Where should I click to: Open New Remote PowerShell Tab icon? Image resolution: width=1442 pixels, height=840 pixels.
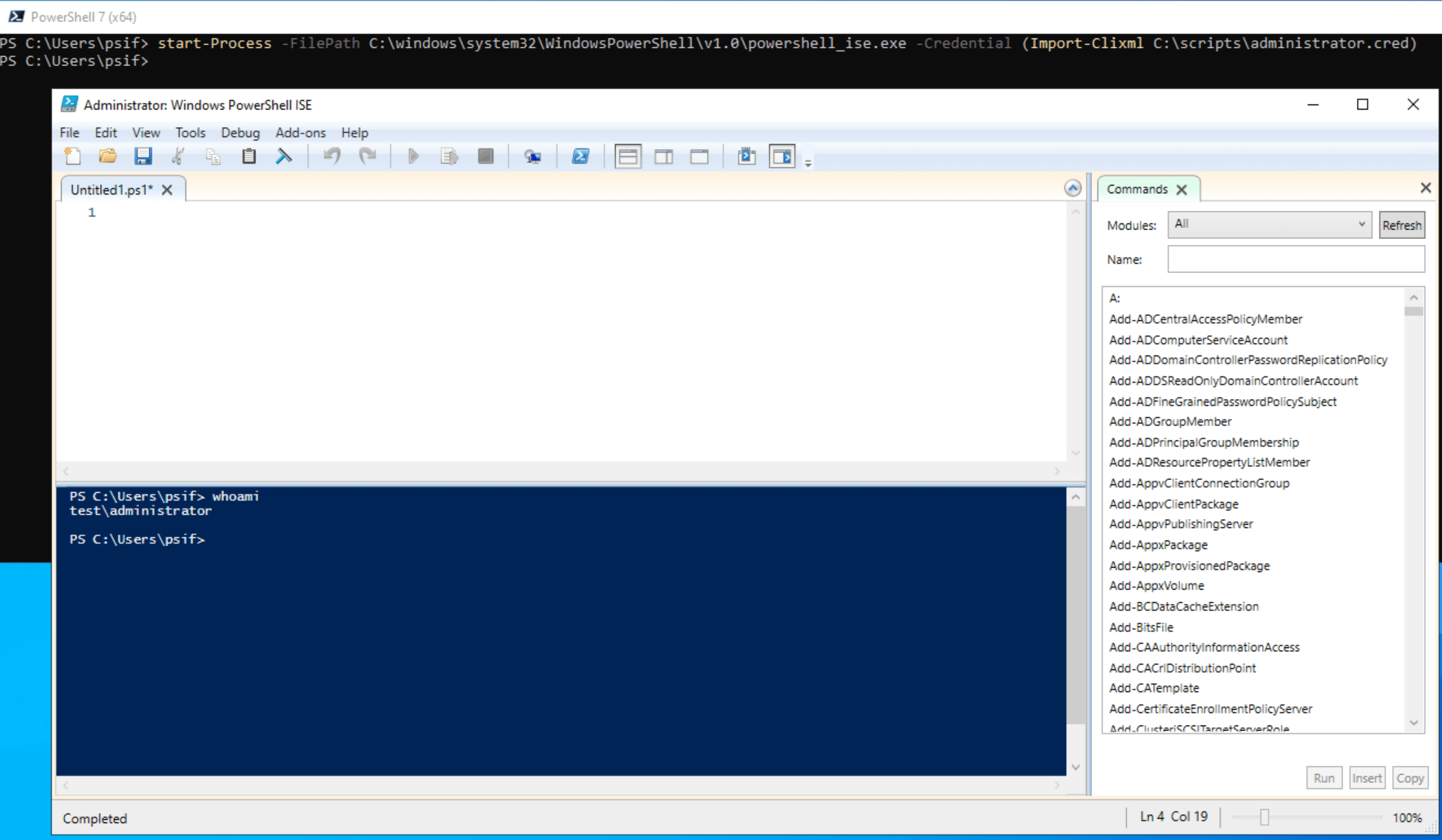tap(532, 156)
